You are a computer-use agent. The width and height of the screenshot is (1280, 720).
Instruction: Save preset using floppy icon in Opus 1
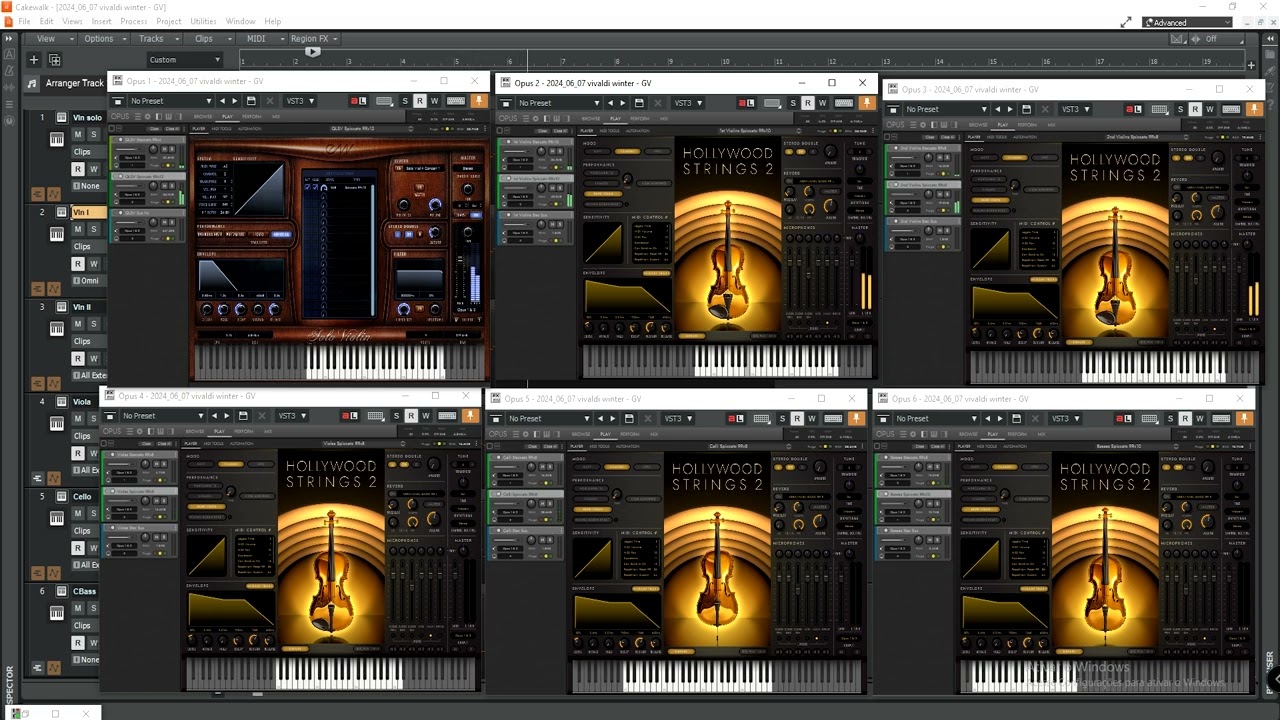coord(251,101)
